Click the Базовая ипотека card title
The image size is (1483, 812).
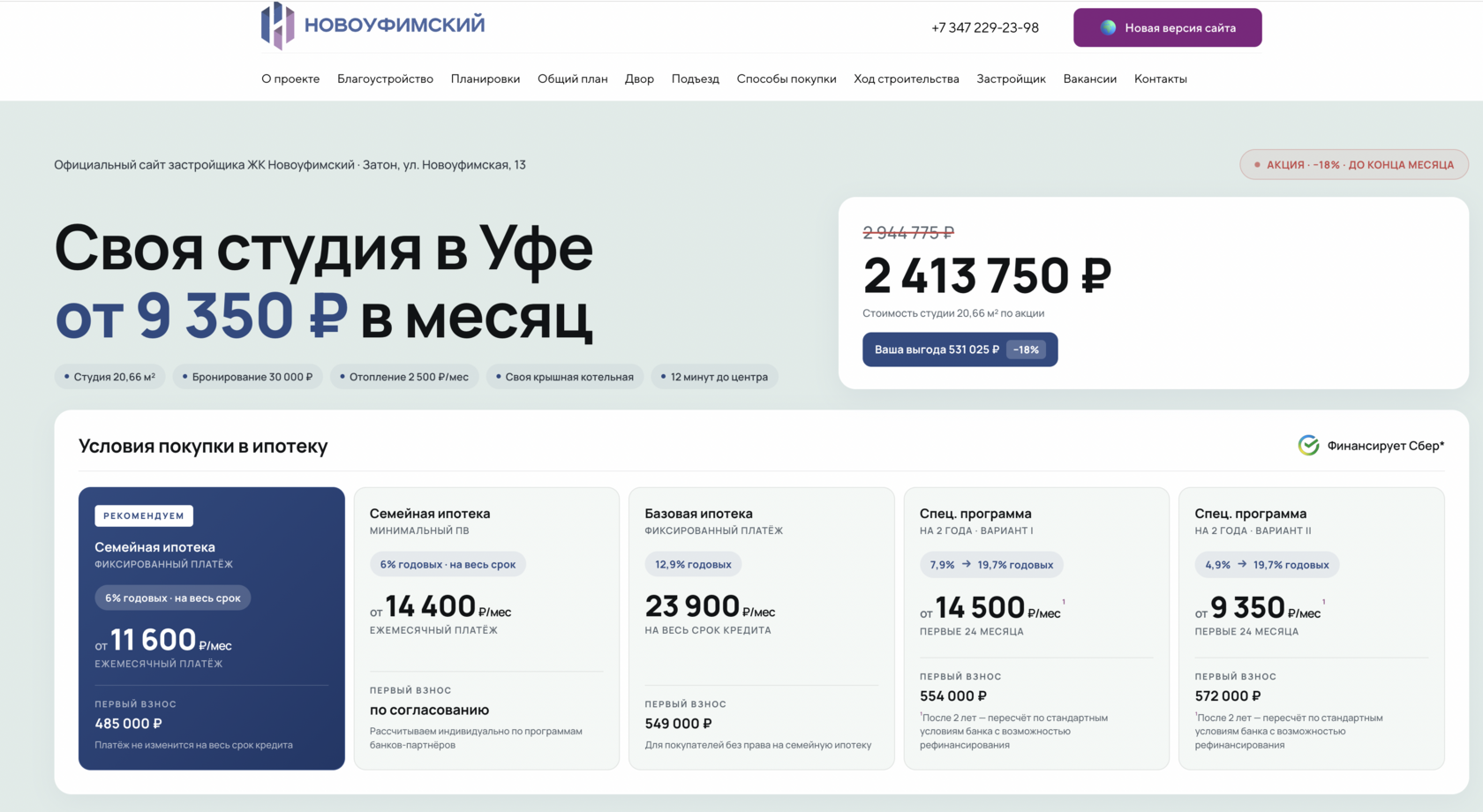(698, 513)
